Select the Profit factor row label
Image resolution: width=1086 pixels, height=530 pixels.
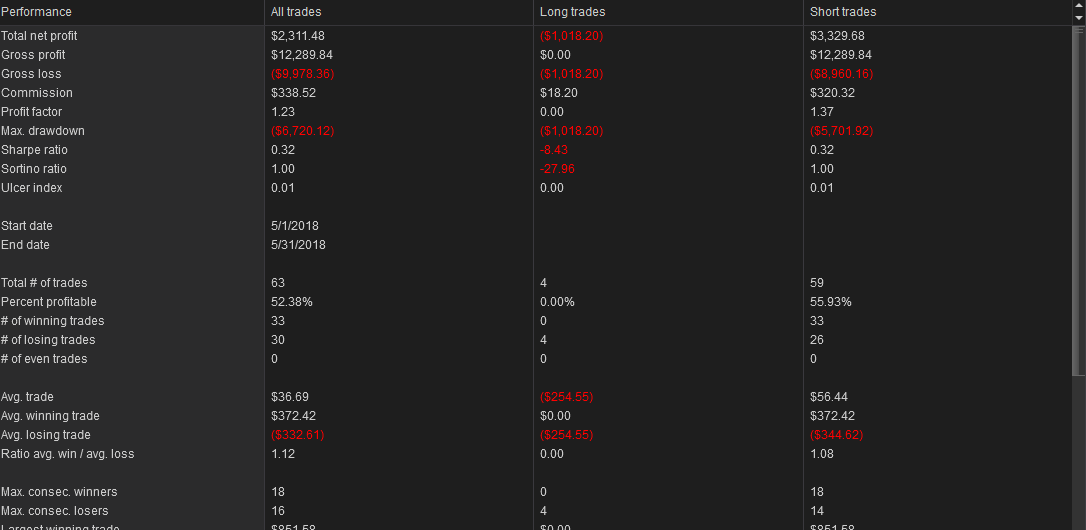click(33, 112)
